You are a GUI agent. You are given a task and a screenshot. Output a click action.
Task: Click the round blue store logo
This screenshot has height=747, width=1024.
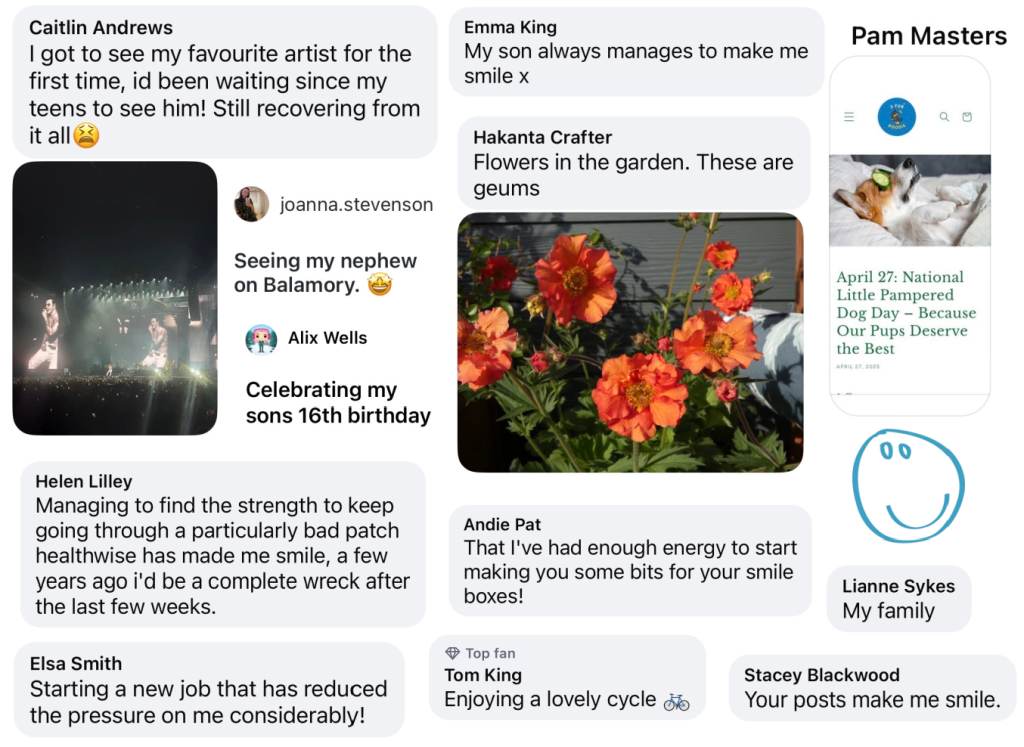coord(897,117)
